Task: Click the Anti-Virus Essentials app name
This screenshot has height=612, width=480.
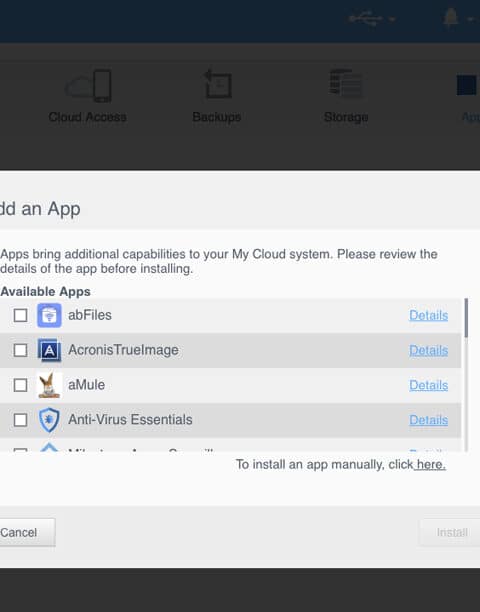Action: tap(130, 420)
